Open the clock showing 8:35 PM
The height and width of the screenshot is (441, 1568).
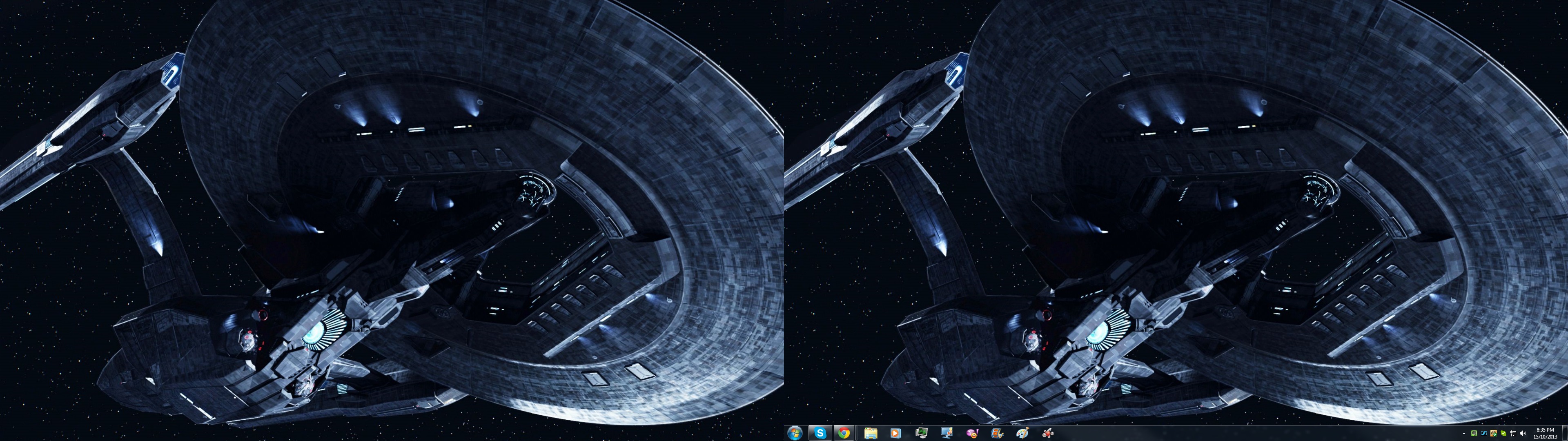tap(1546, 433)
